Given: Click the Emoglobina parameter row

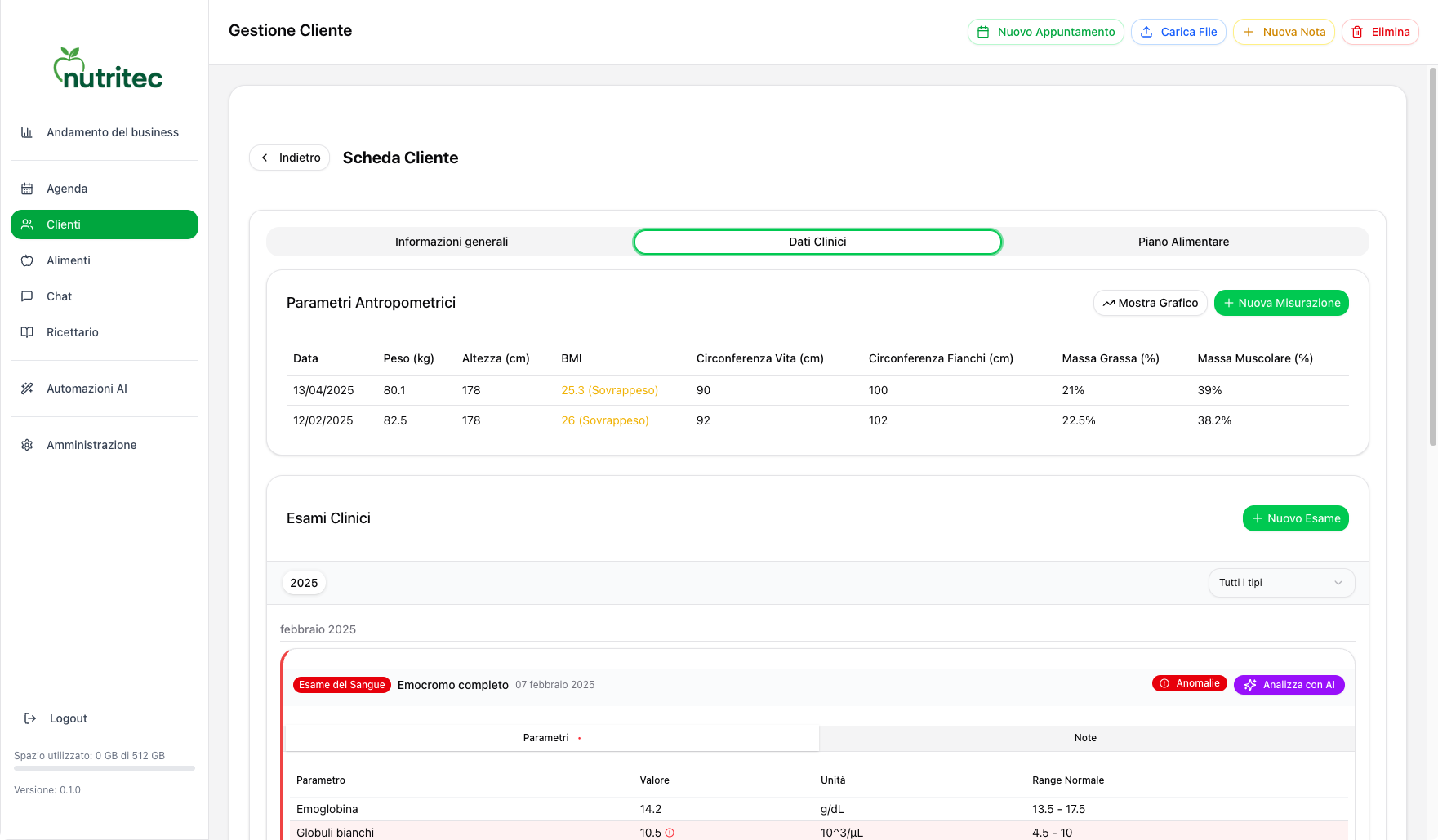Looking at the screenshot, I should coord(819,809).
